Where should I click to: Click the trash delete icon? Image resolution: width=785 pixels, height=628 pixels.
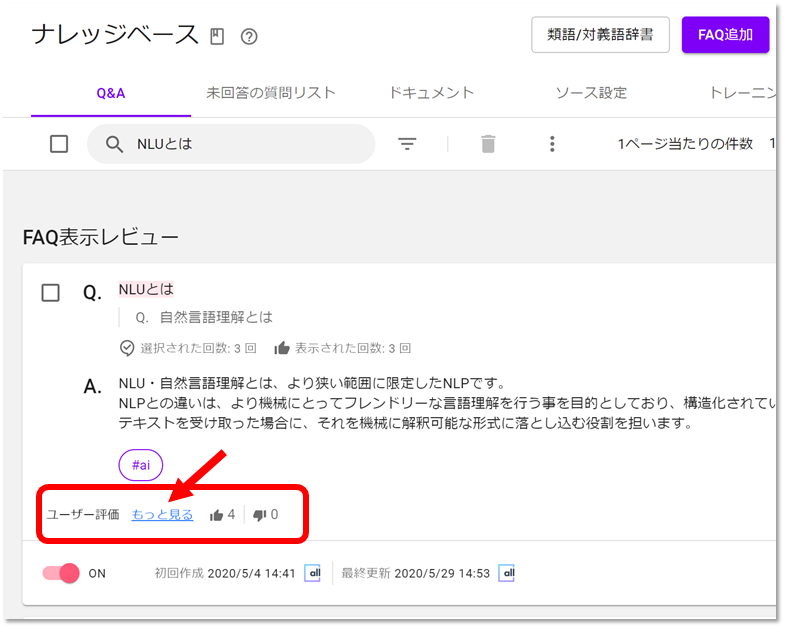tap(488, 144)
